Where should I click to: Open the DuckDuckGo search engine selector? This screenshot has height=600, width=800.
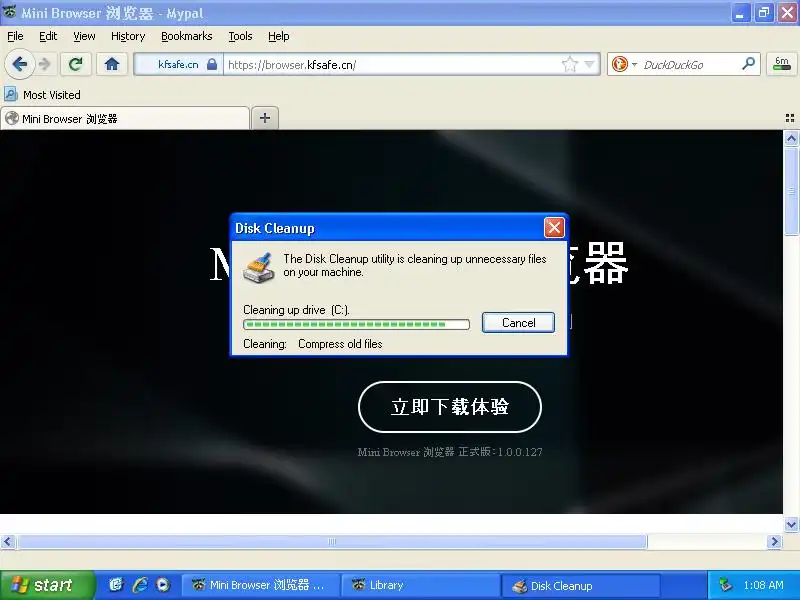tap(624, 64)
